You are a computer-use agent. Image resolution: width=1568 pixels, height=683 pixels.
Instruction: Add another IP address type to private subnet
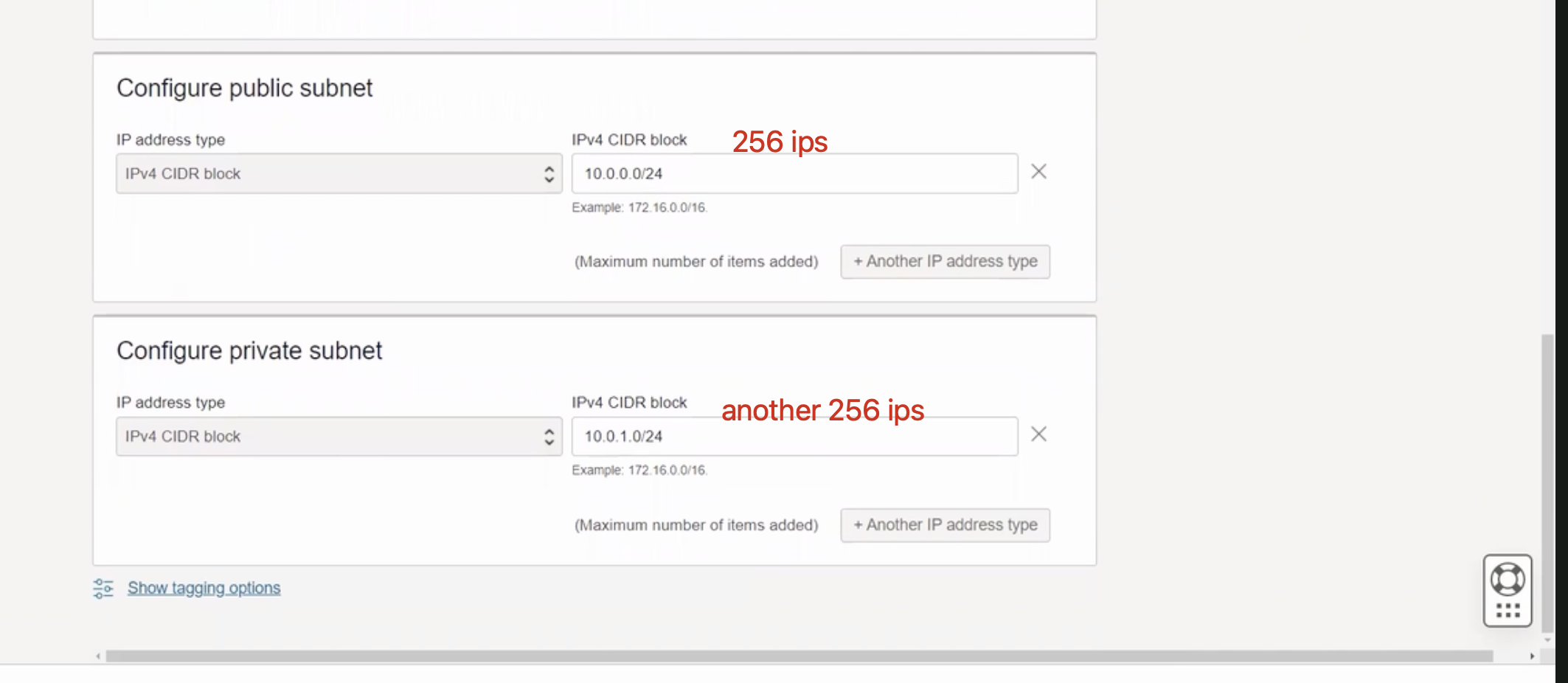click(945, 525)
